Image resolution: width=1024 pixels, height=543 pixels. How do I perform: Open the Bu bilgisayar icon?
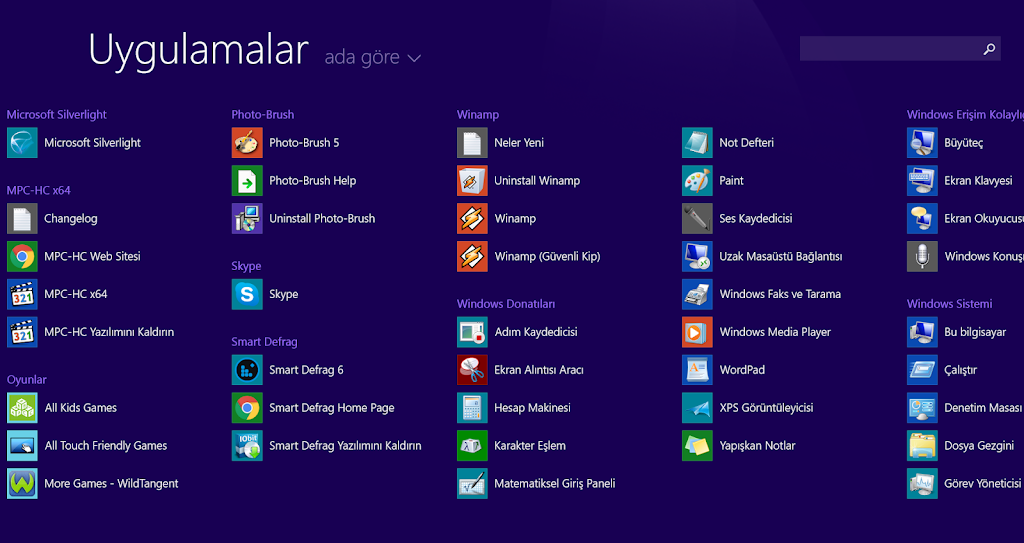pyautogui.click(x=922, y=332)
